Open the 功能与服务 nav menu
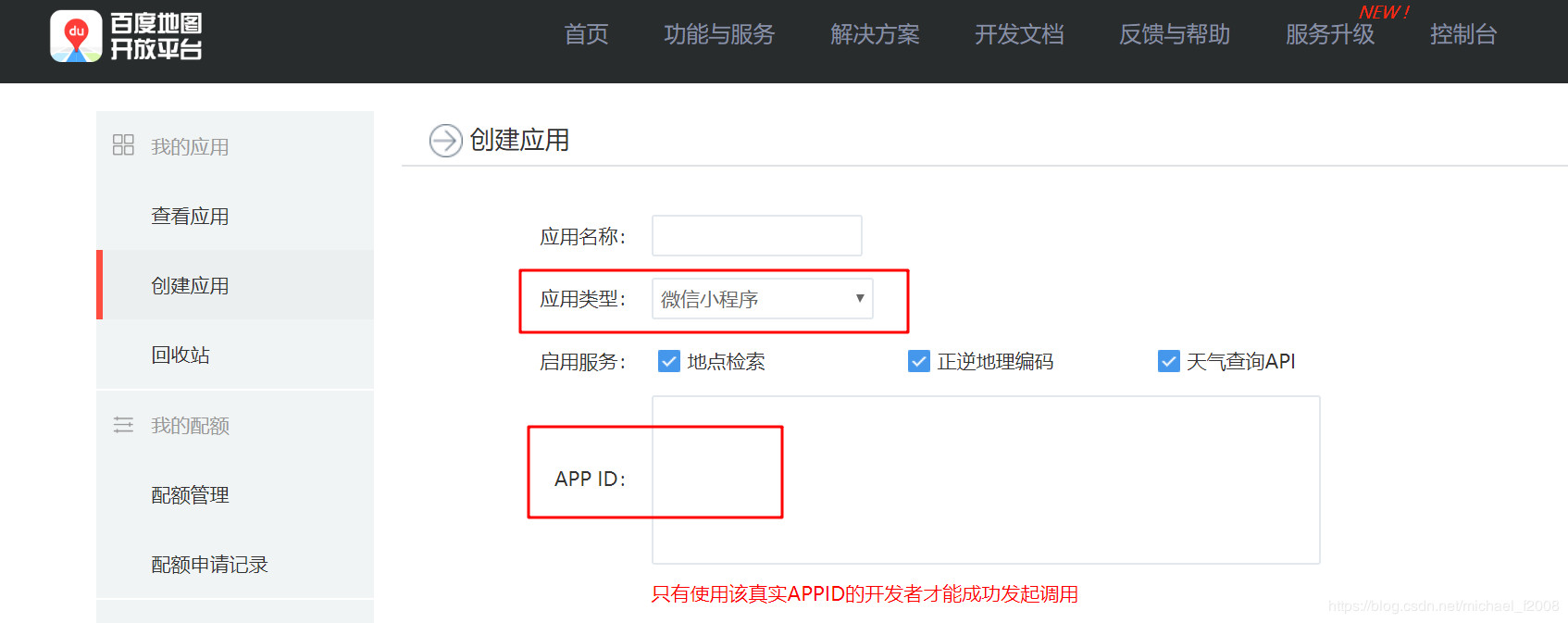 point(719,35)
